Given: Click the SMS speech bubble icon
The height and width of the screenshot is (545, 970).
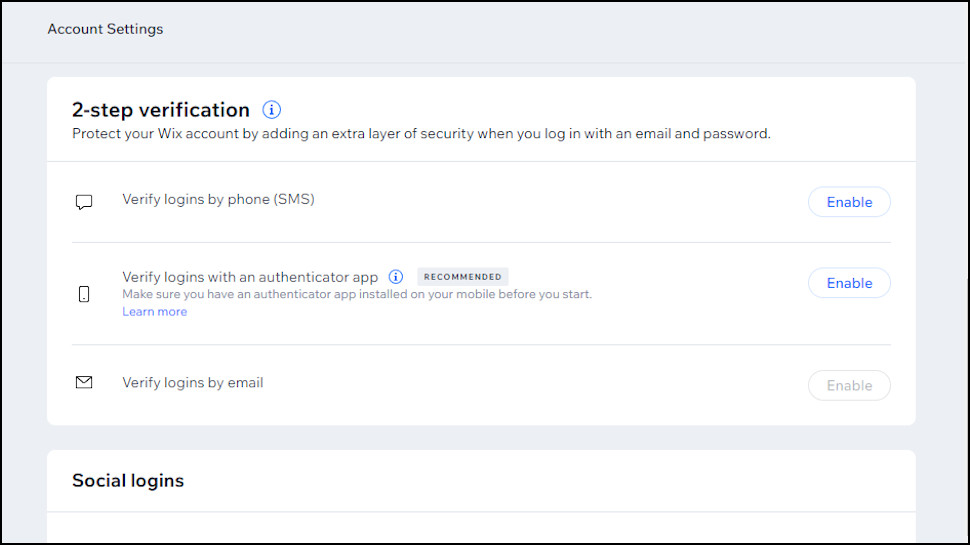Looking at the screenshot, I should pos(84,202).
